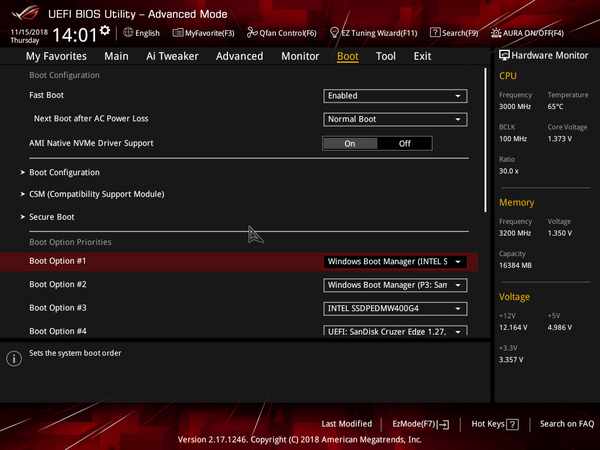The height and width of the screenshot is (450, 600).
Task: Click the settings gear icon beside the clock
Action: click(105, 31)
